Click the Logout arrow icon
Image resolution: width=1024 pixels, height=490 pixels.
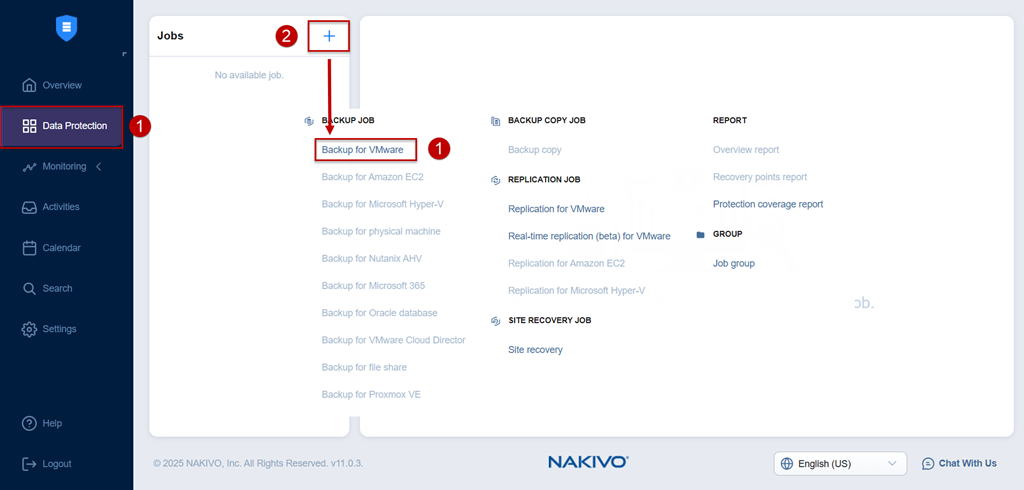[29, 464]
